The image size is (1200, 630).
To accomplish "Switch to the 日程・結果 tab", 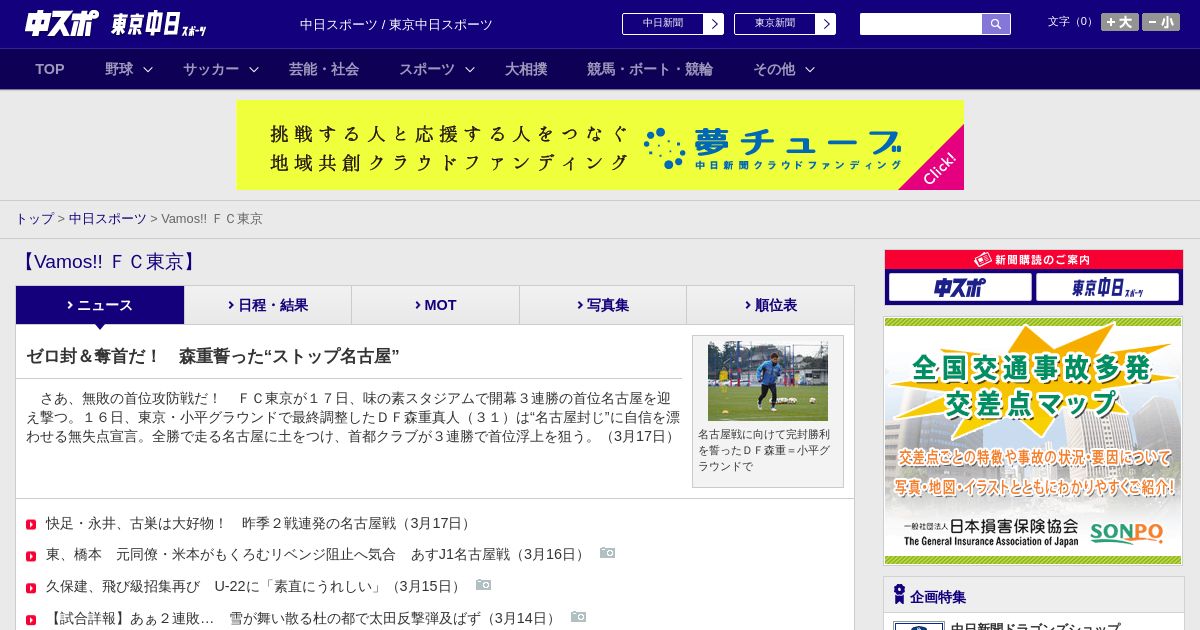I will click(268, 305).
